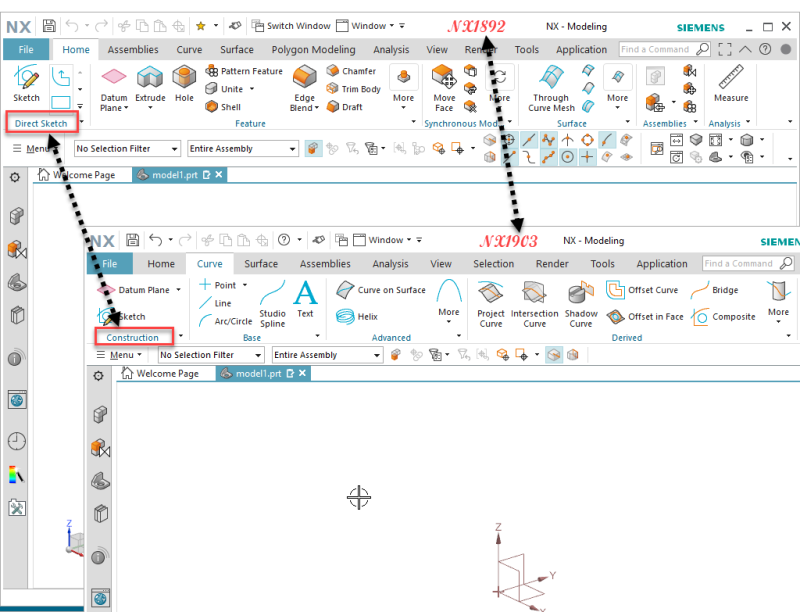This screenshot has width=800, height=612.
Task: Expand the Unite dropdown arrow
Action: pyautogui.click(x=252, y=89)
